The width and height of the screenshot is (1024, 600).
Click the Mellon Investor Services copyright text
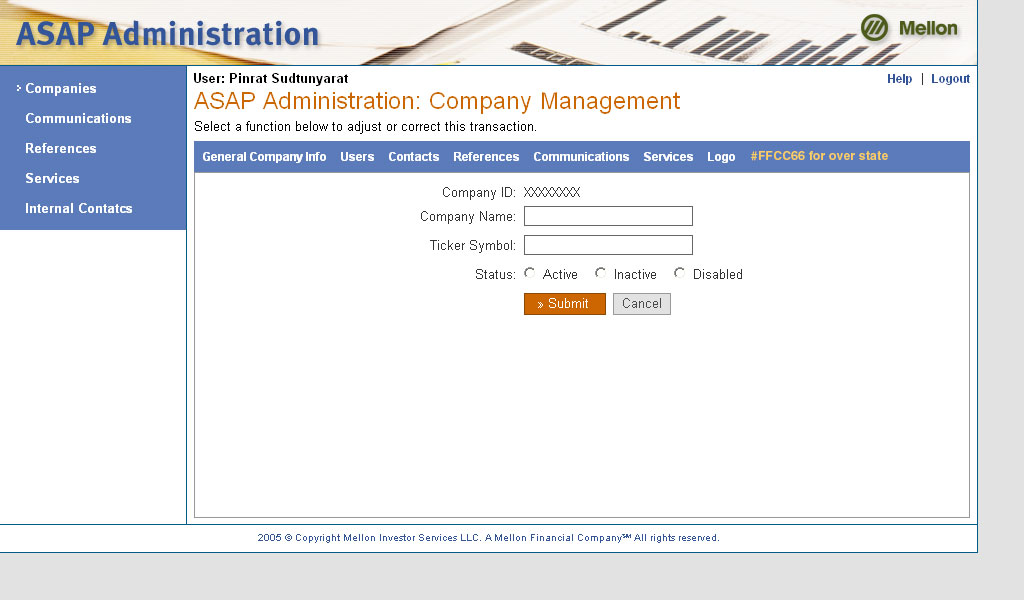point(488,538)
